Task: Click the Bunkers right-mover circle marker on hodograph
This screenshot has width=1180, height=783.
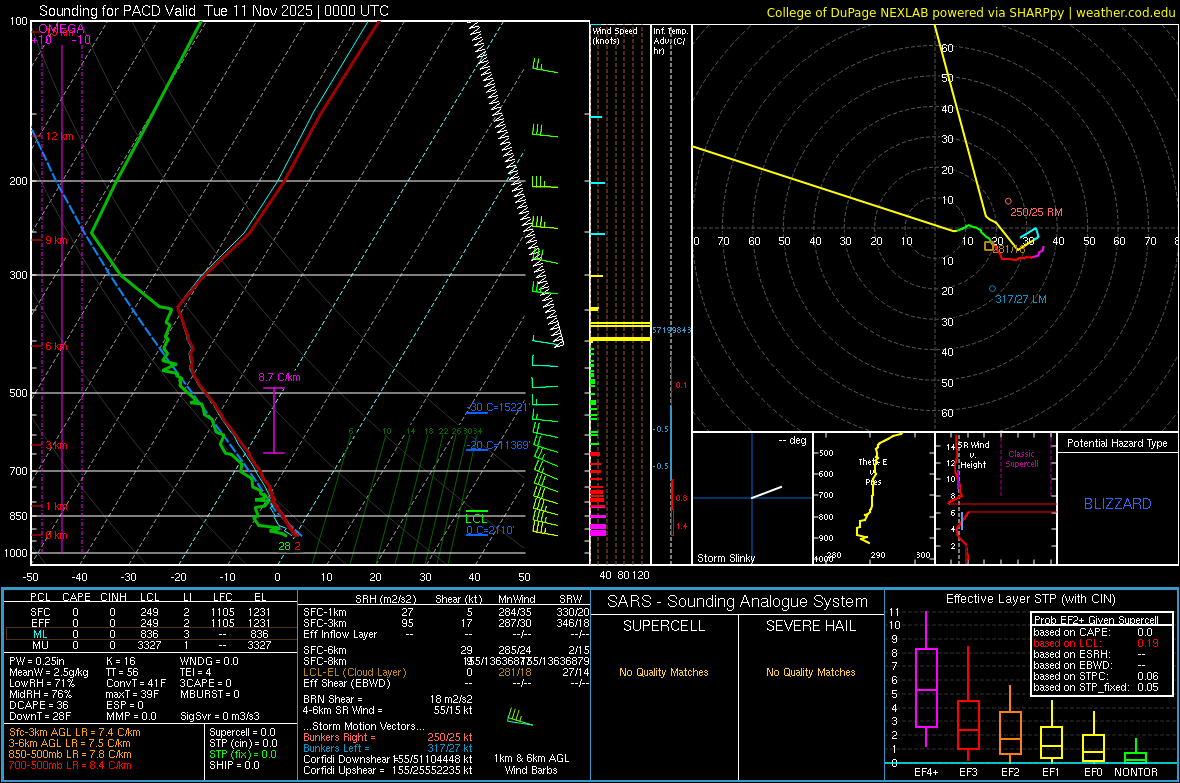Action: 1008,201
